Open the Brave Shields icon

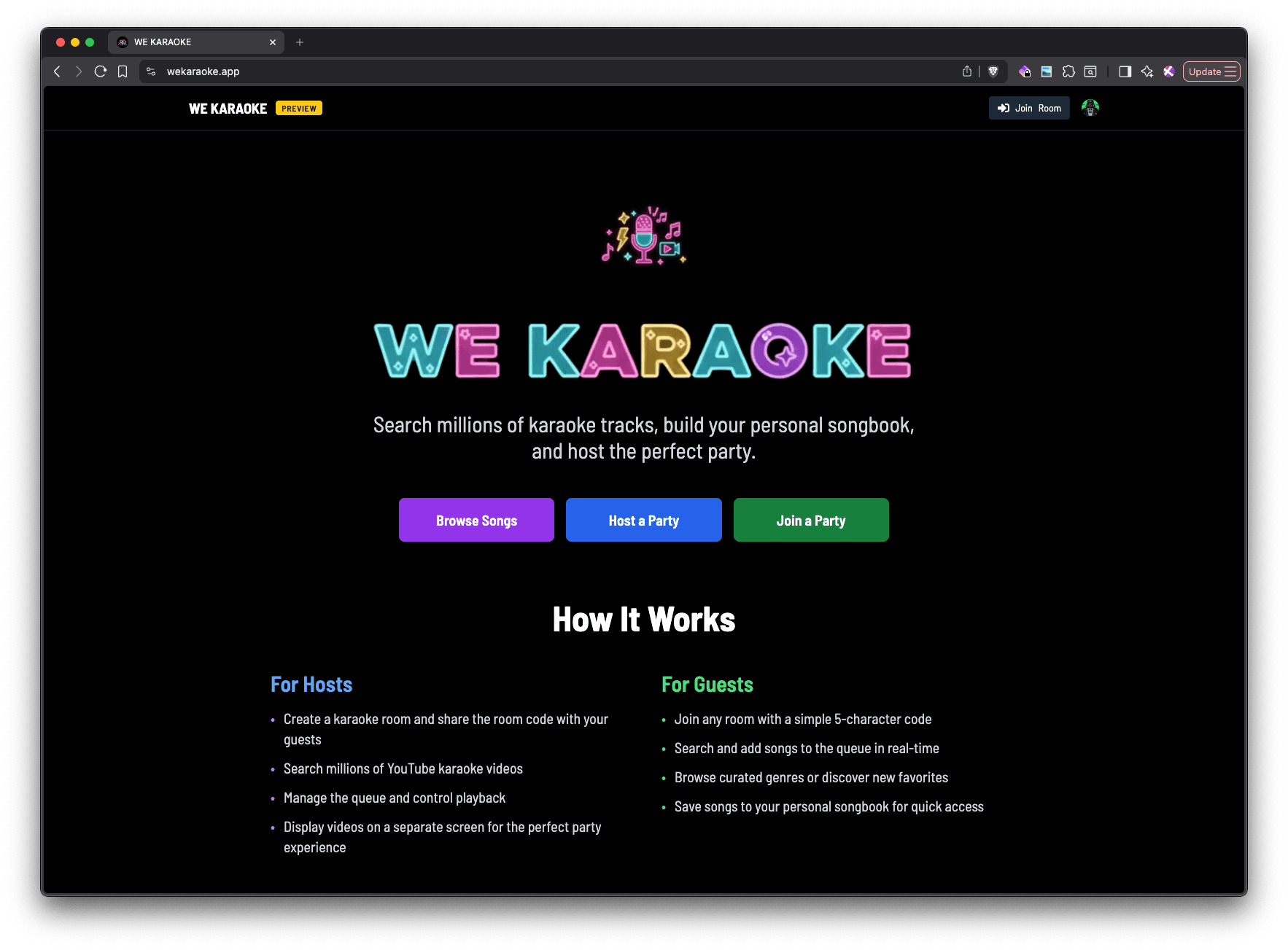click(x=993, y=71)
